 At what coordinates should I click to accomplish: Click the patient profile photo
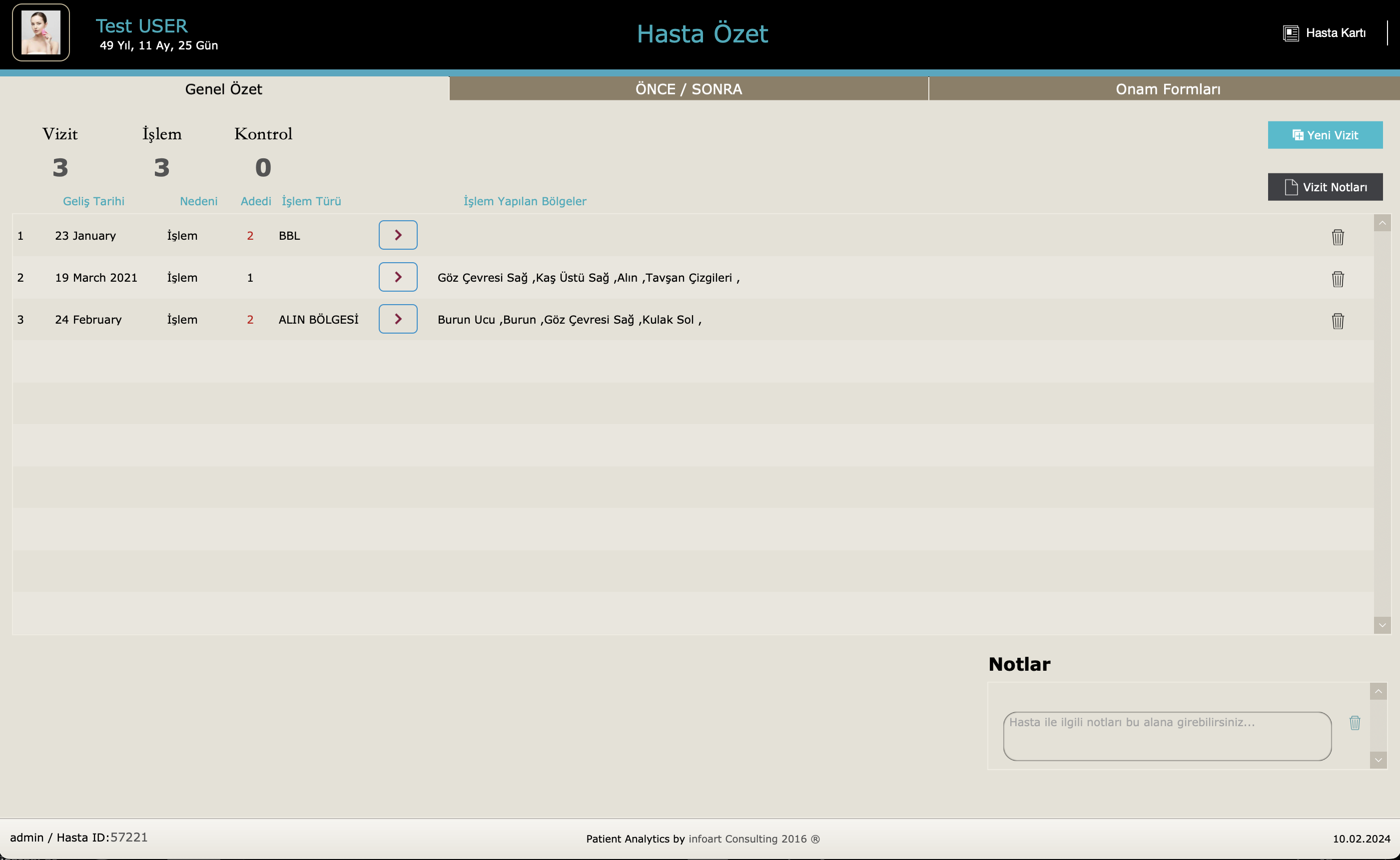click(41, 32)
